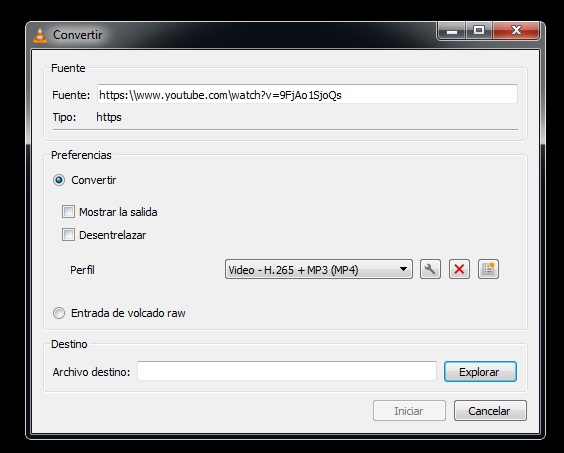The width and height of the screenshot is (564, 453).
Task: Open the Perfil dropdown list
Action: point(319,269)
